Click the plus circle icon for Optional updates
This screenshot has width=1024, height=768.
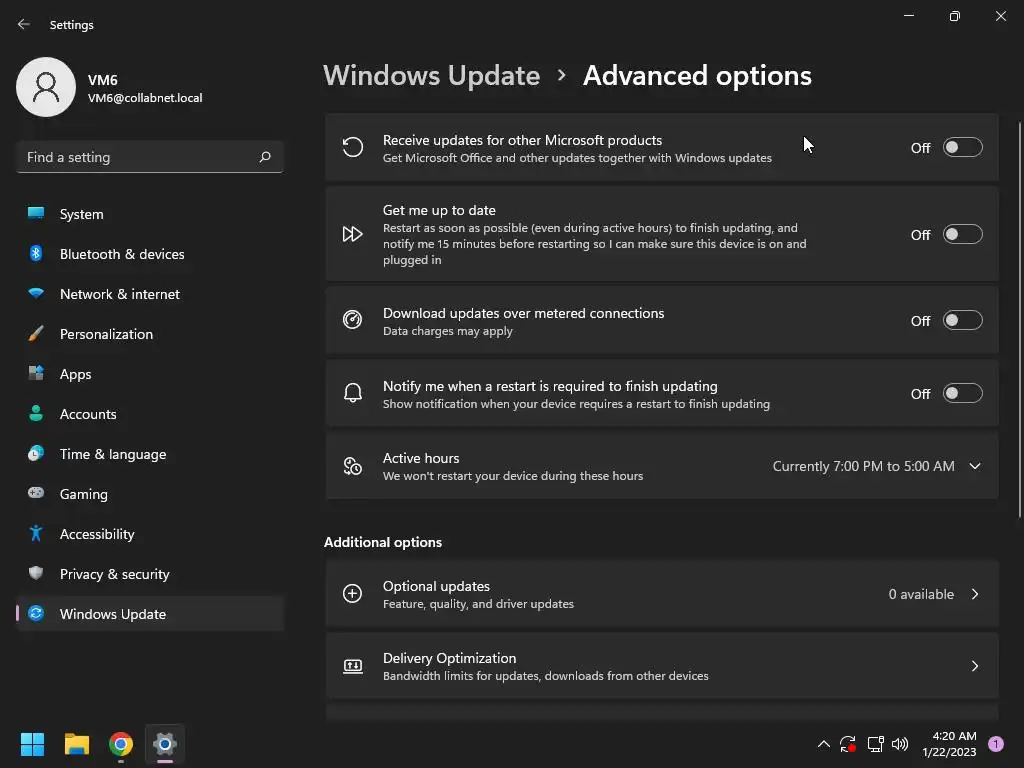click(x=353, y=594)
